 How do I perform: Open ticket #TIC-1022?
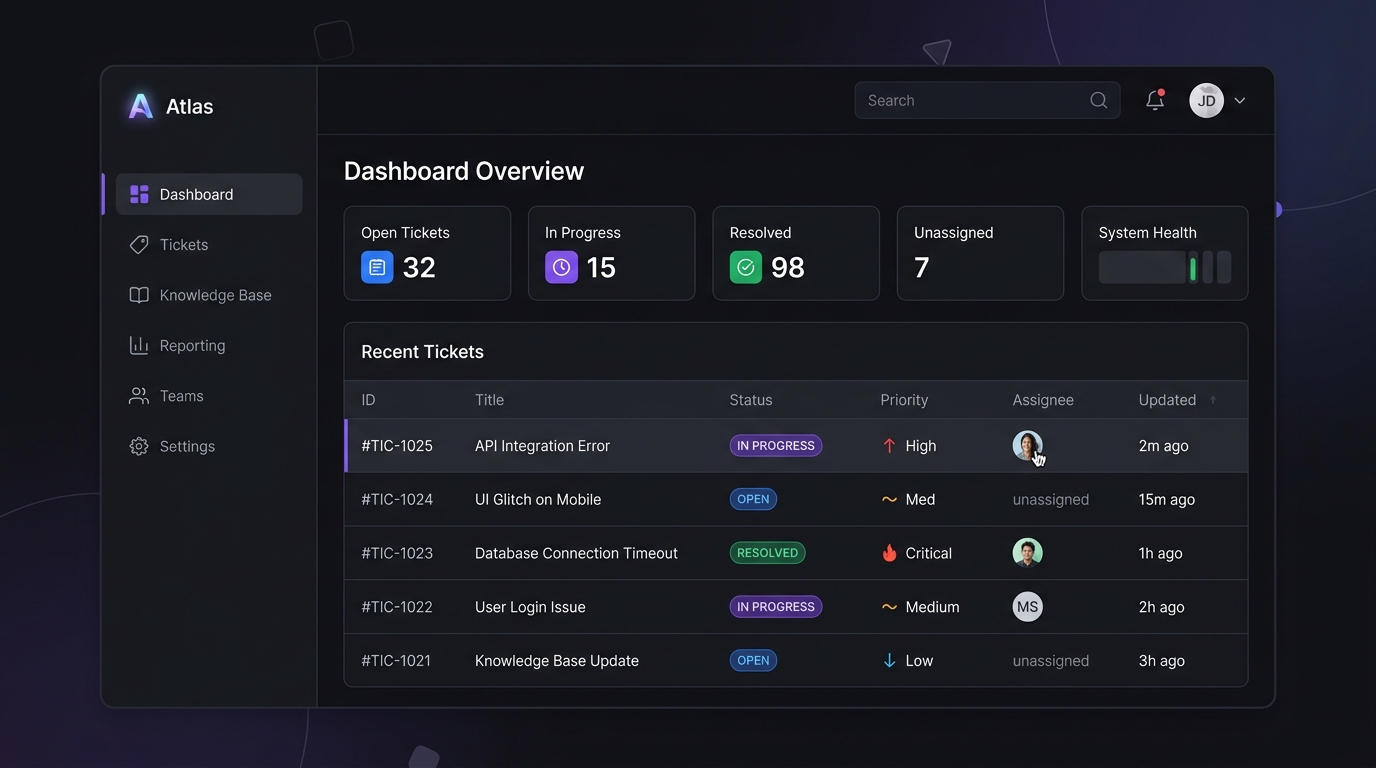[397, 607]
